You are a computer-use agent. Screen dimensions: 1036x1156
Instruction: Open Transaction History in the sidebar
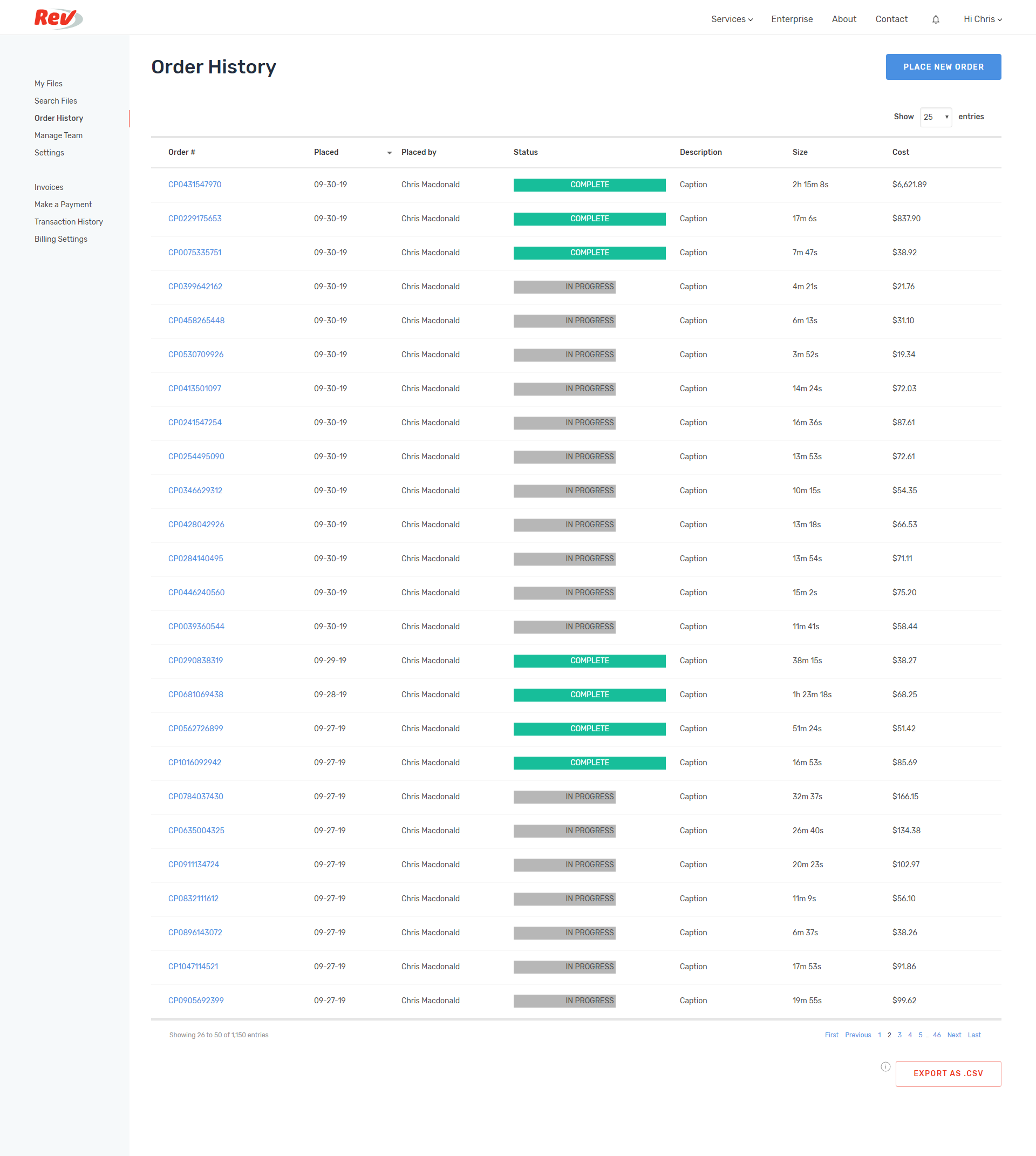tap(69, 222)
